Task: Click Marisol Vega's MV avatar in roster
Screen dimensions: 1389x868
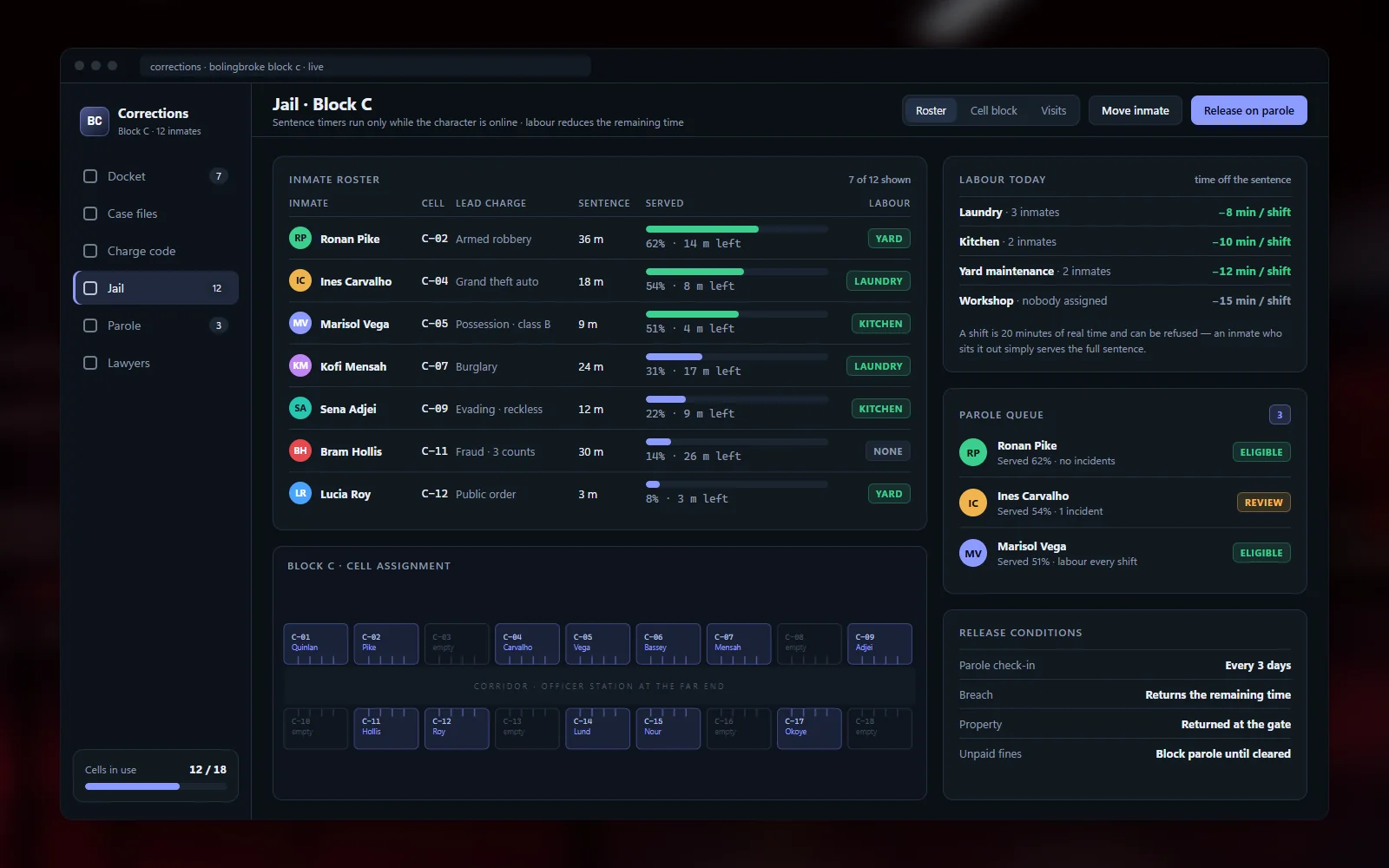Action: pos(300,323)
